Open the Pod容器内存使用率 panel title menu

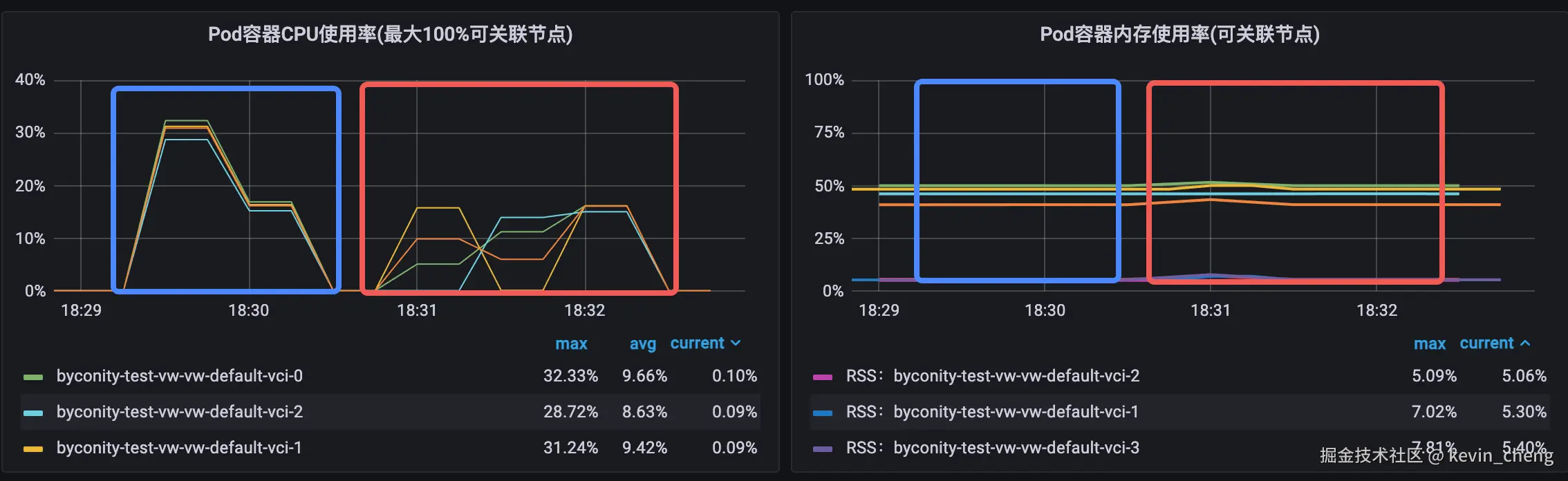coord(1179,34)
